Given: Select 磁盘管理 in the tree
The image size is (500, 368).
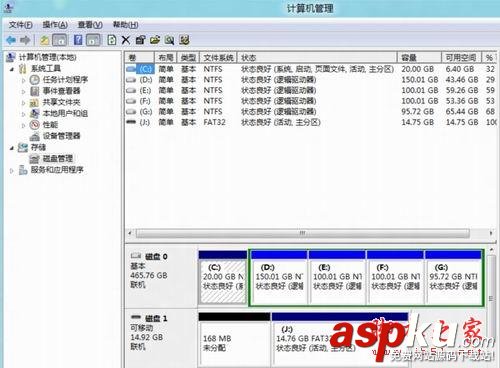Looking at the screenshot, I should coord(57,158).
